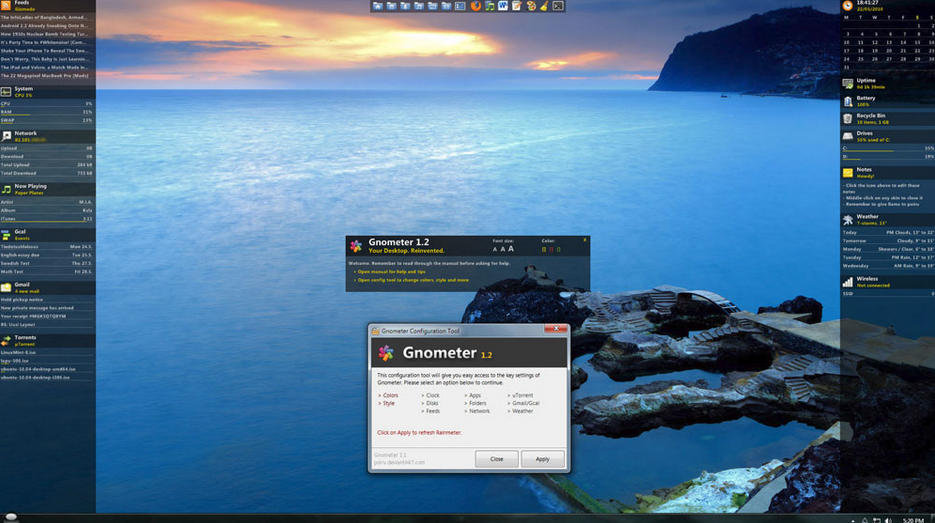Open email 'Hold pickup notice'
The width and height of the screenshot is (935, 523).
(22, 299)
